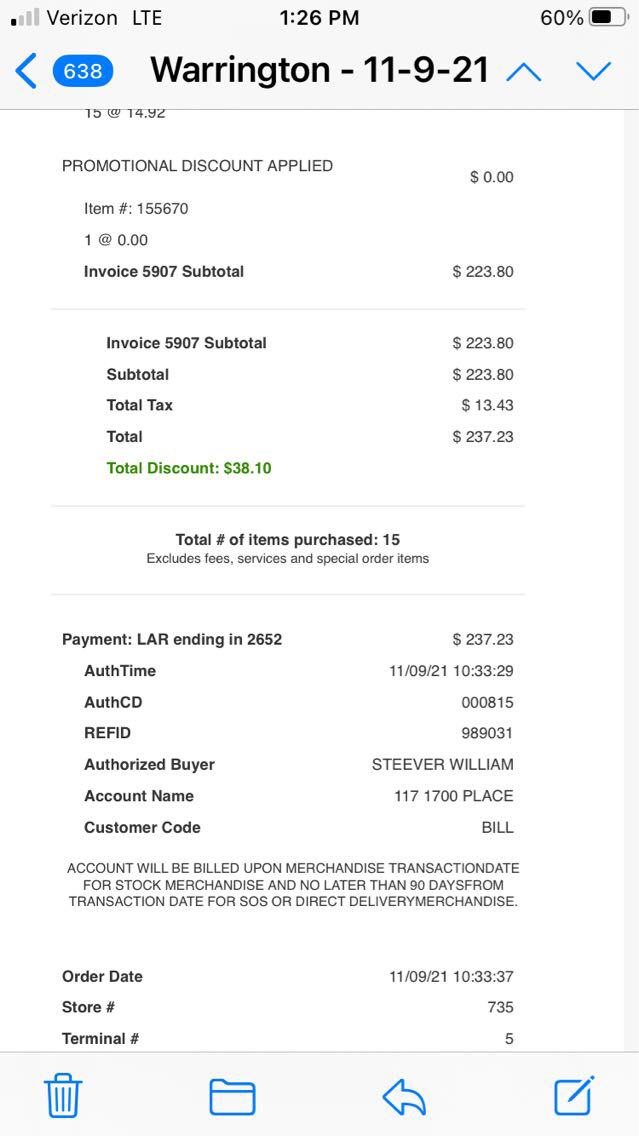
Task: Tap the STEEVER WILLIAM authorized buyer name
Action: pos(442,765)
